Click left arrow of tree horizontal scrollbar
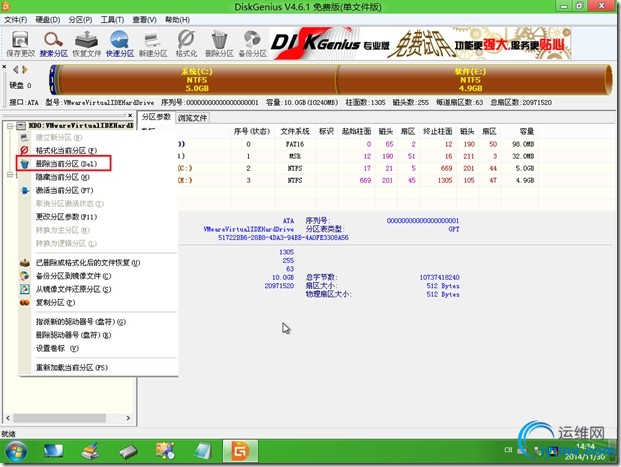This screenshot has width=621, height=467. click(x=8, y=418)
